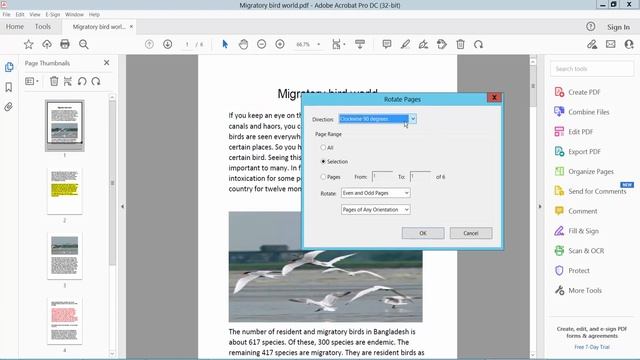Open the Direction dropdown
Viewport: 640px width, 360px height.
(x=378, y=119)
